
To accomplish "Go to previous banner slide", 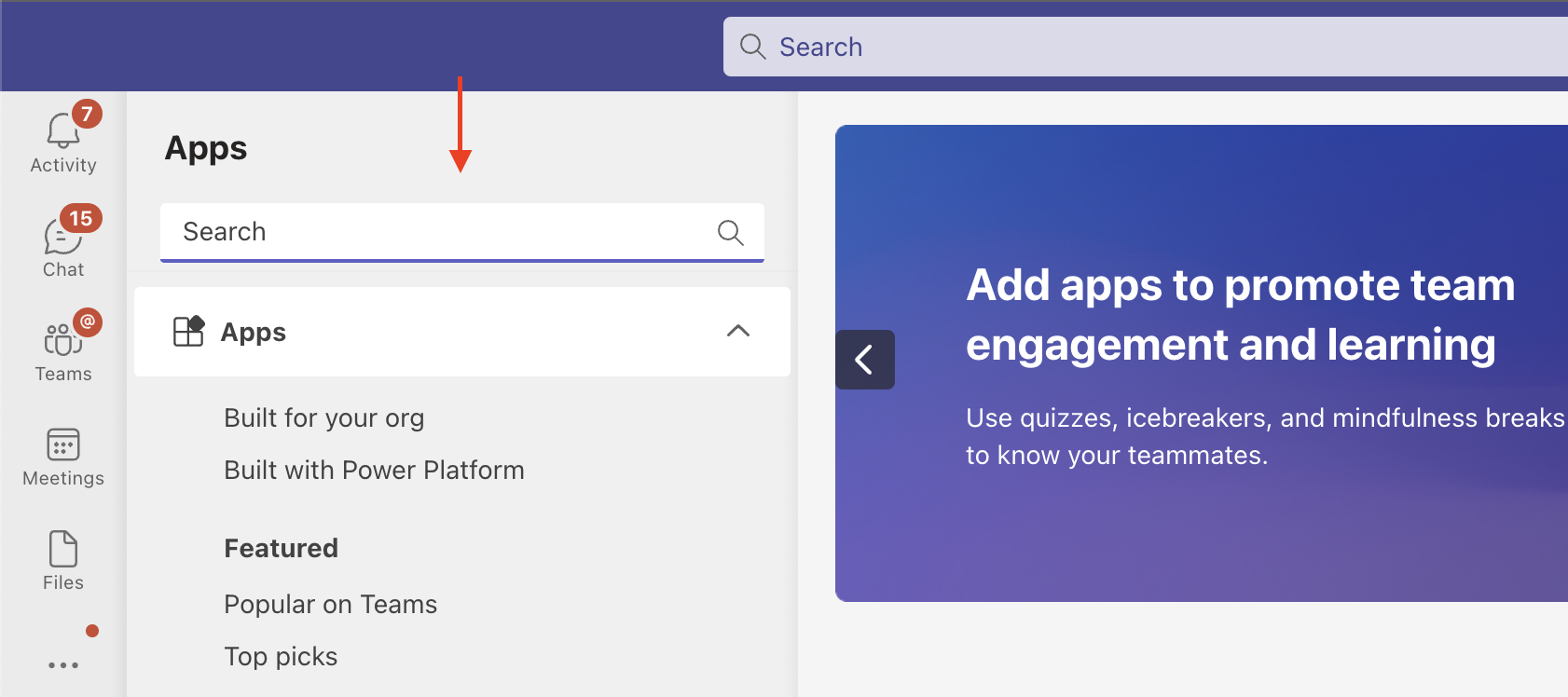I will click(x=864, y=360).
